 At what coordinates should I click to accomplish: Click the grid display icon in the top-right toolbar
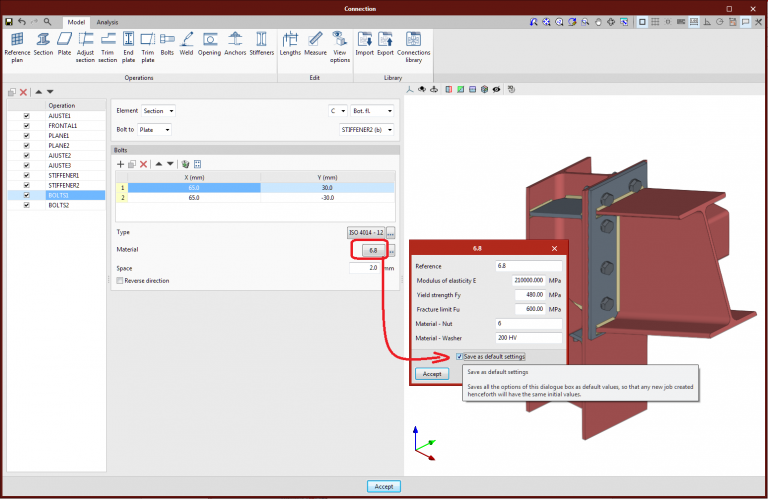[x=655, y=22]
